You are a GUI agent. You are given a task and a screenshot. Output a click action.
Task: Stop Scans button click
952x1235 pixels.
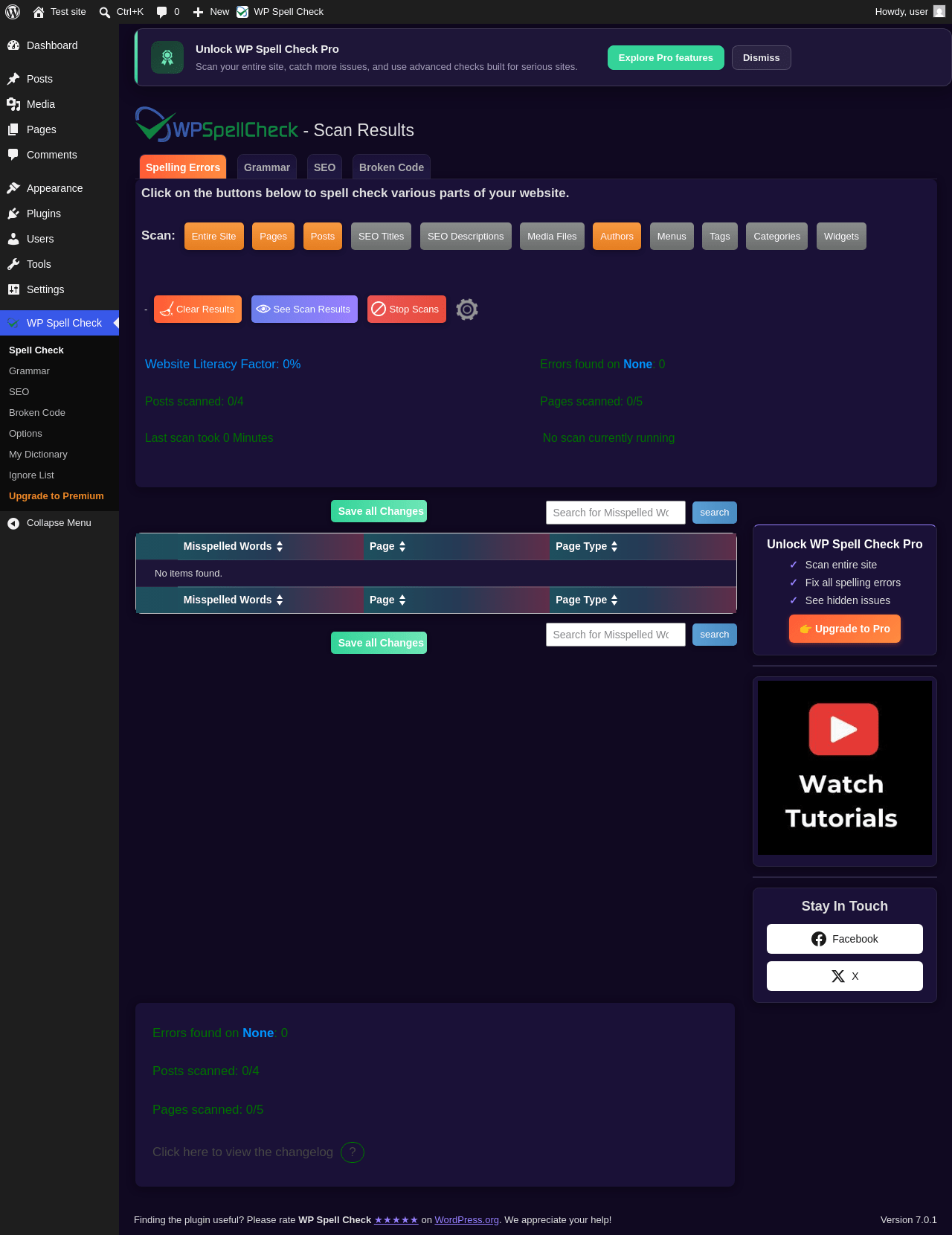point(407,309)
